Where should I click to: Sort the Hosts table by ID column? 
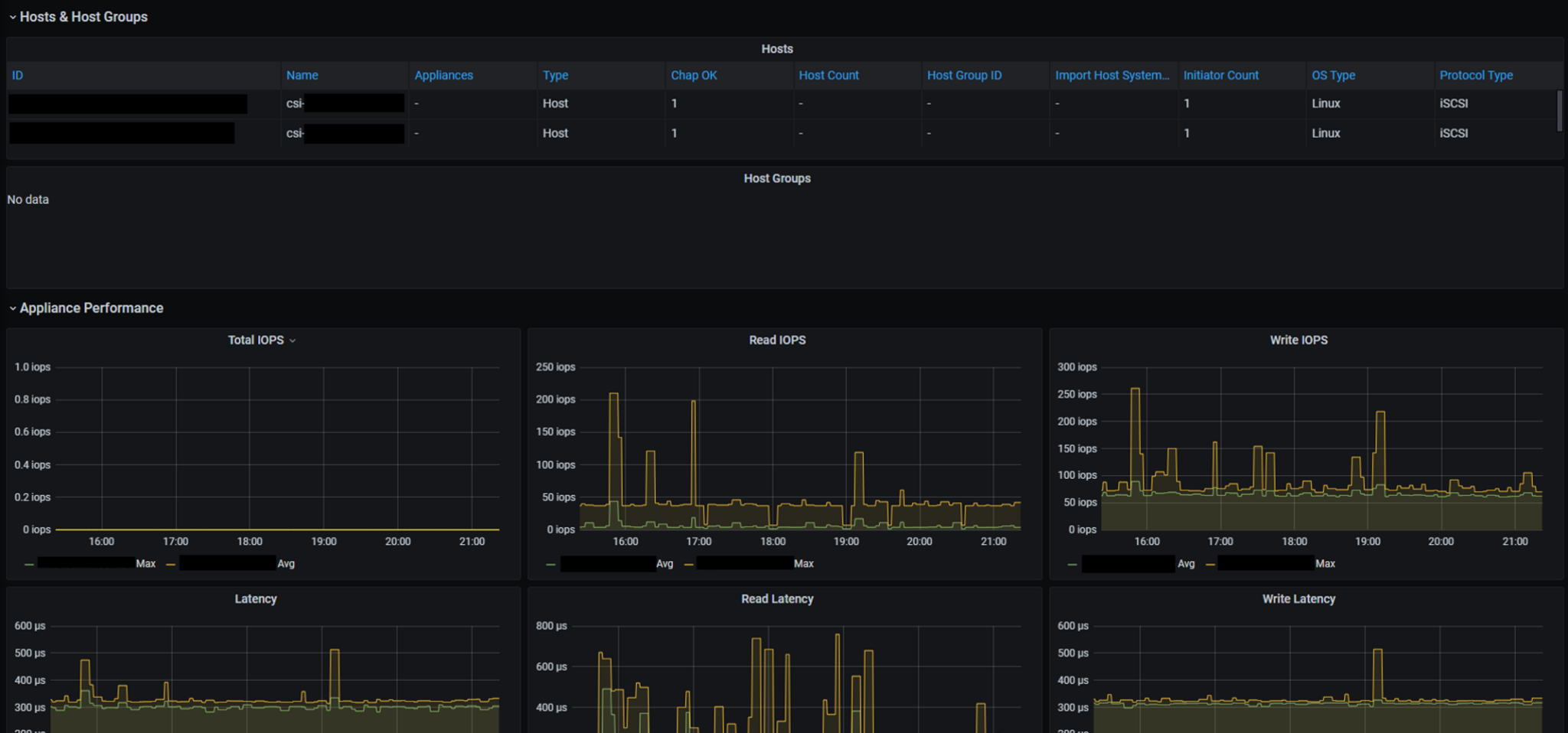pyautogui.click(x=17, y=75)
